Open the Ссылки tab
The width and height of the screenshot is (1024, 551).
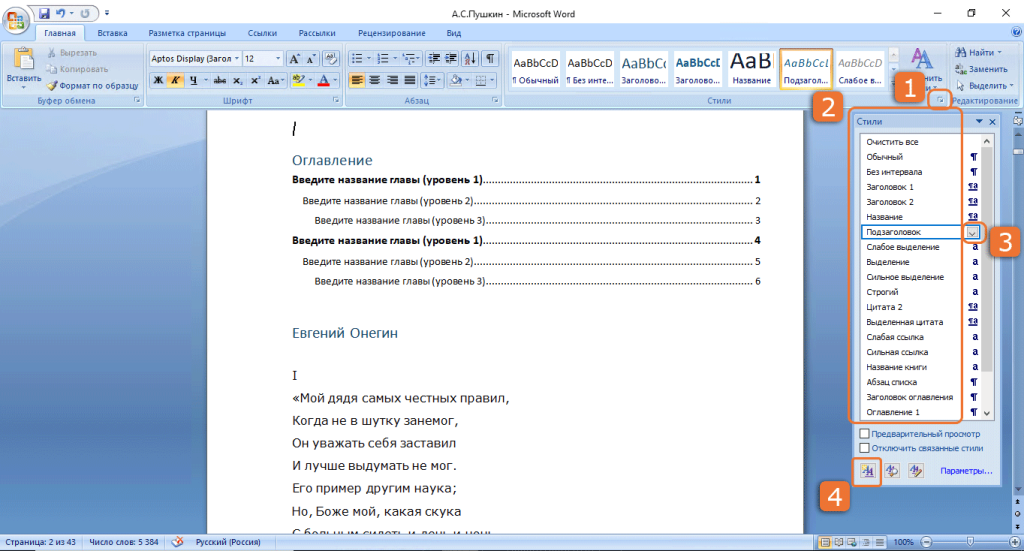click(262, 33)
